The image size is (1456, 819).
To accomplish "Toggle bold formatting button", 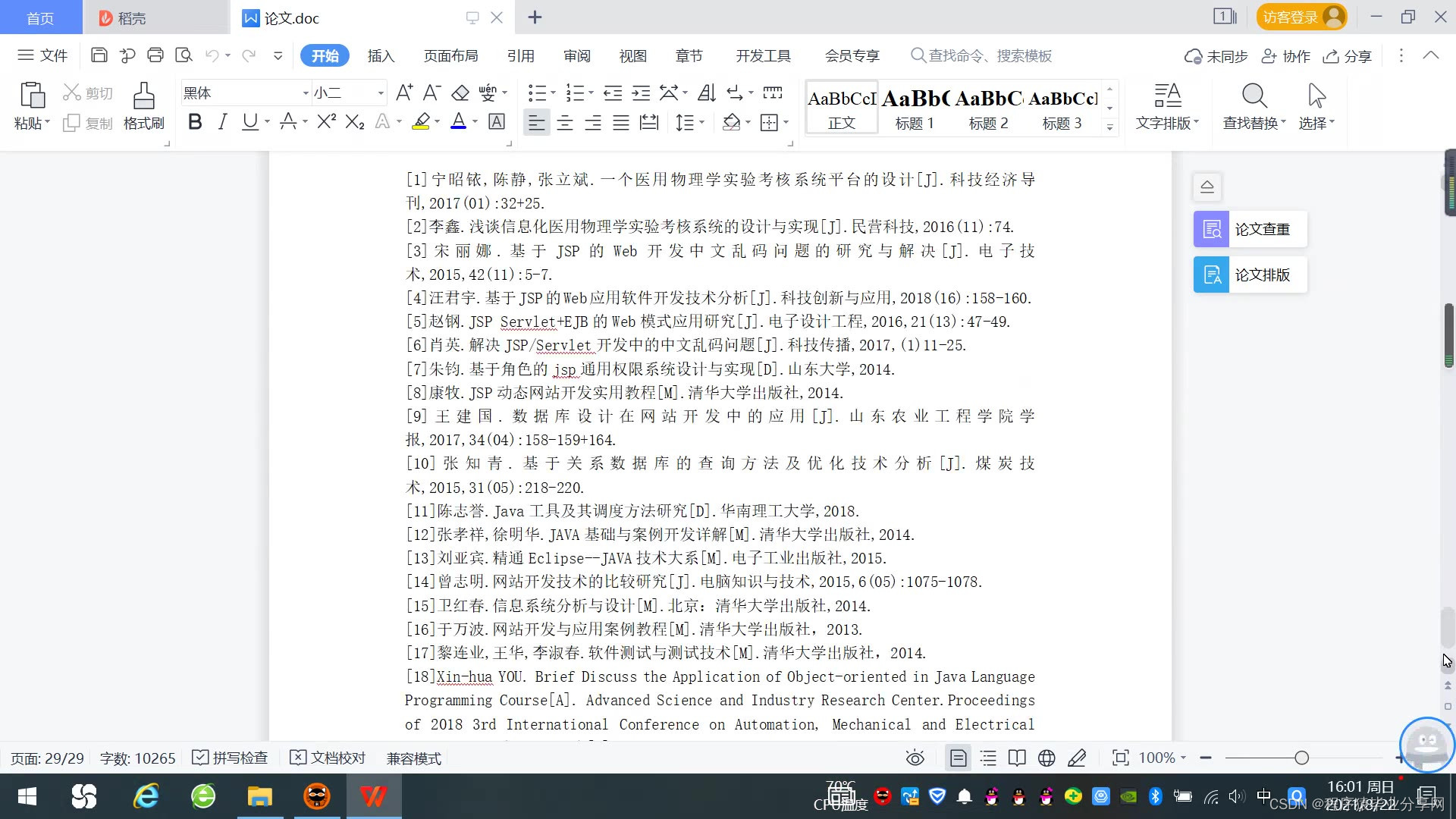I will click(x=195, y=122).
